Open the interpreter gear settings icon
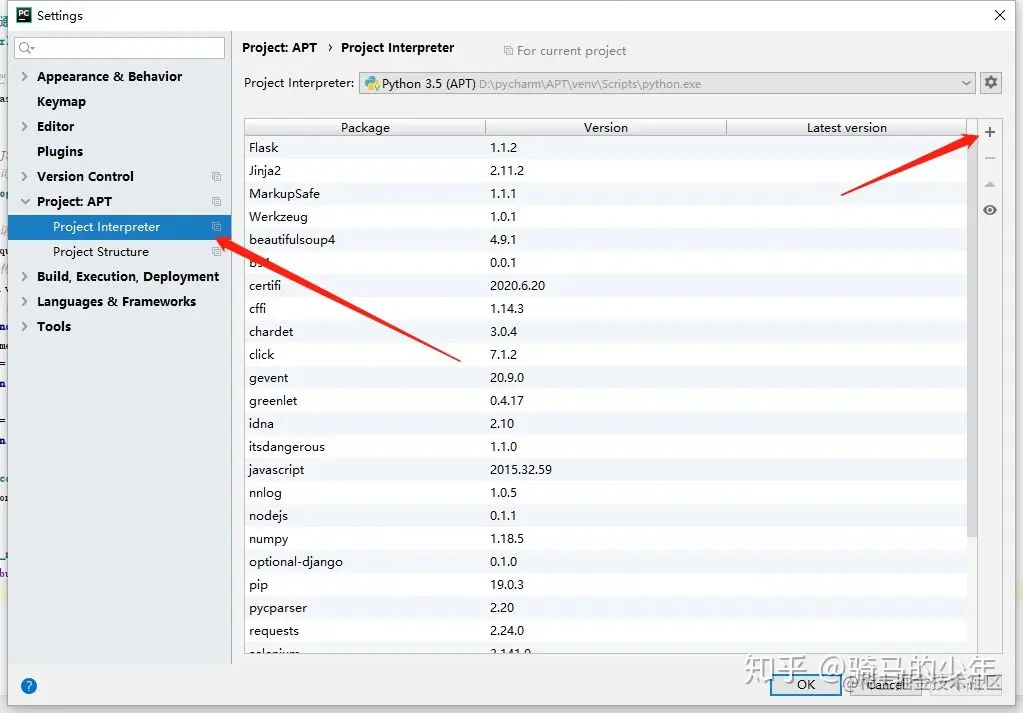Viewport: 1023px width, 713px height. click(991, 83)
